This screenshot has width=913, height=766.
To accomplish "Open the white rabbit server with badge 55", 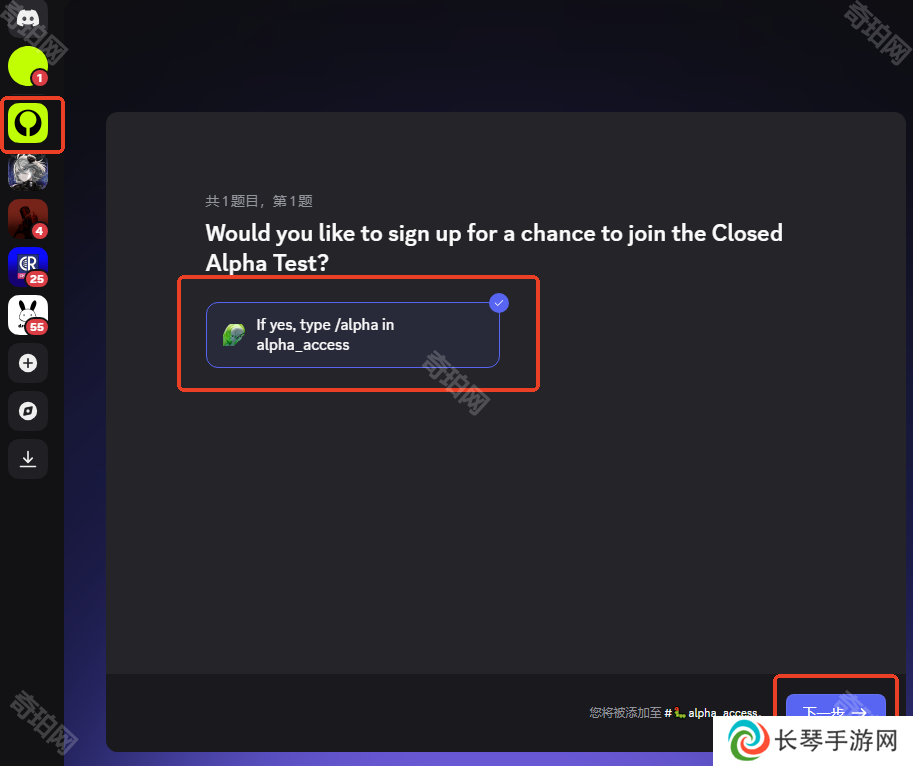I will [x=27, y=315].
